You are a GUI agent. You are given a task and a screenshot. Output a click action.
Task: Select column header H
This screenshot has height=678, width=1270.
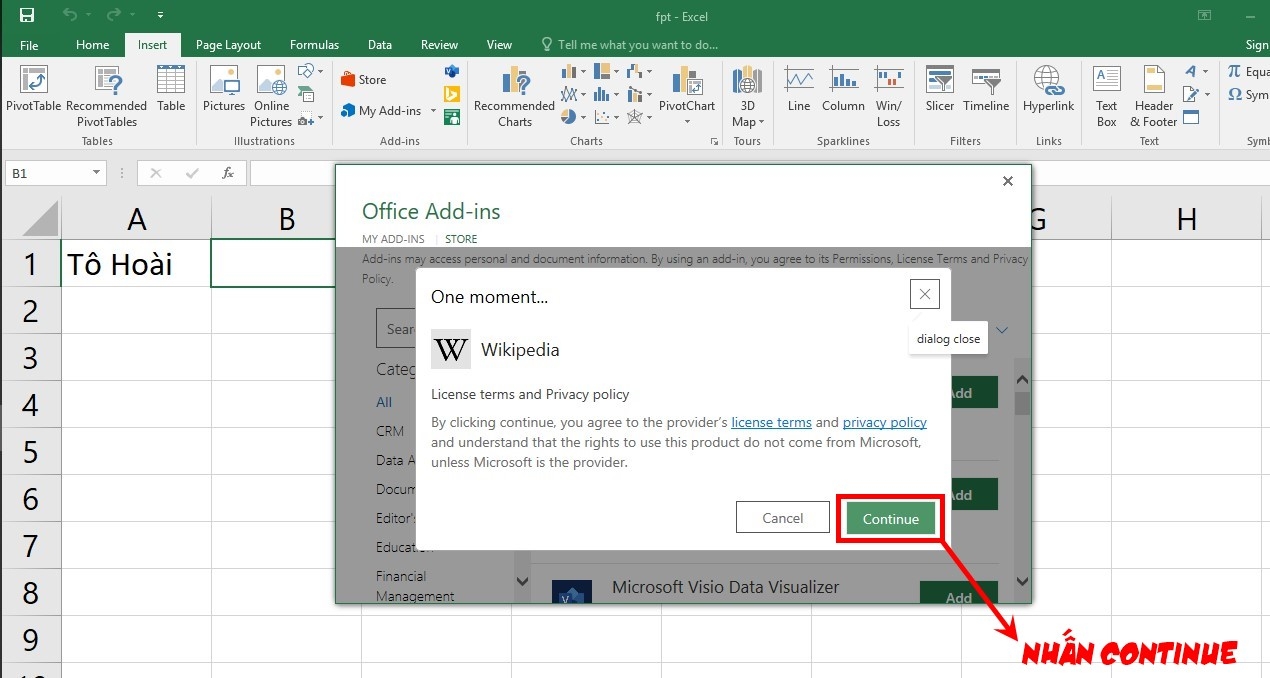coord(1186,219)
